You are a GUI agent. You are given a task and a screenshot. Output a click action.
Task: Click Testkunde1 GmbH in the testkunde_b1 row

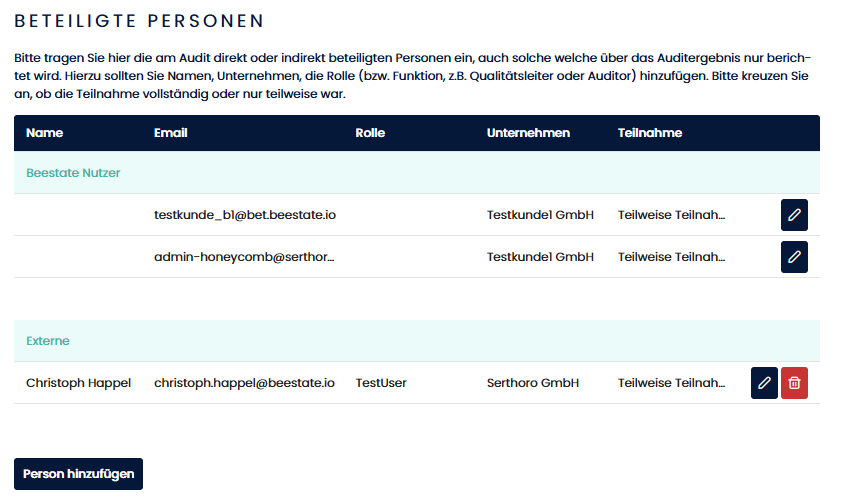(540, 215)
